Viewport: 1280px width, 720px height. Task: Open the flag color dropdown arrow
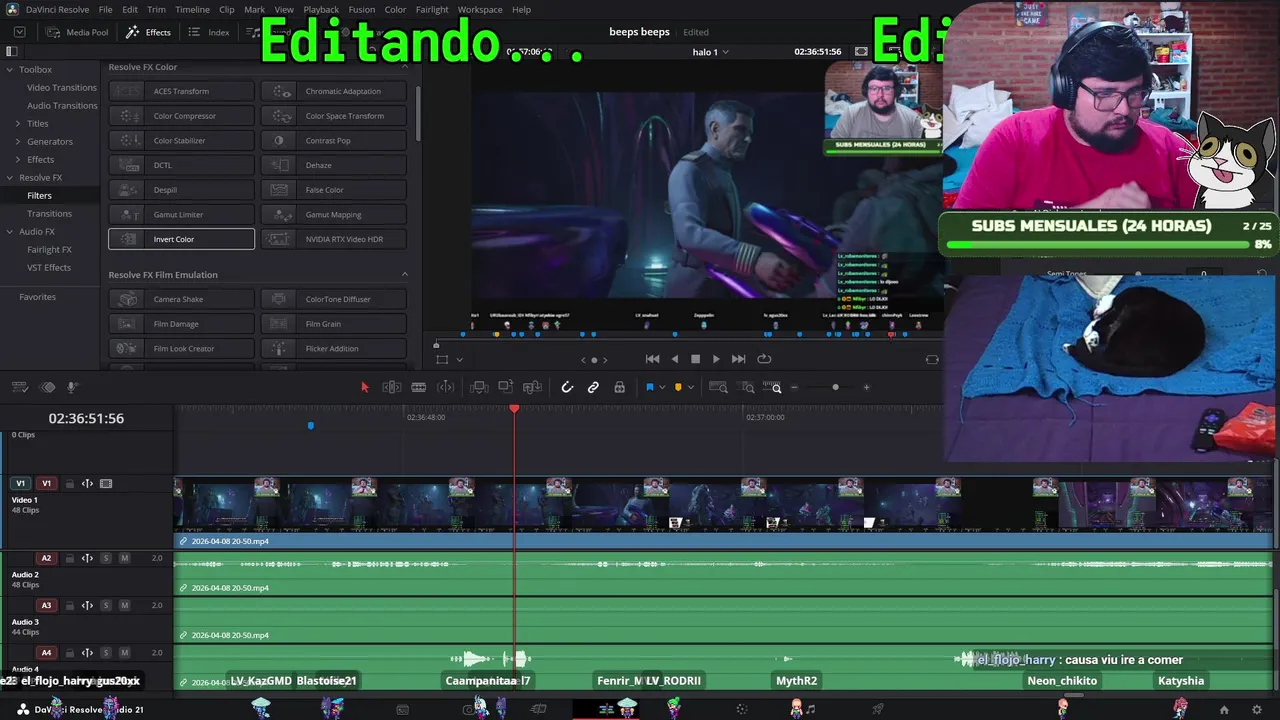point(662,388)
